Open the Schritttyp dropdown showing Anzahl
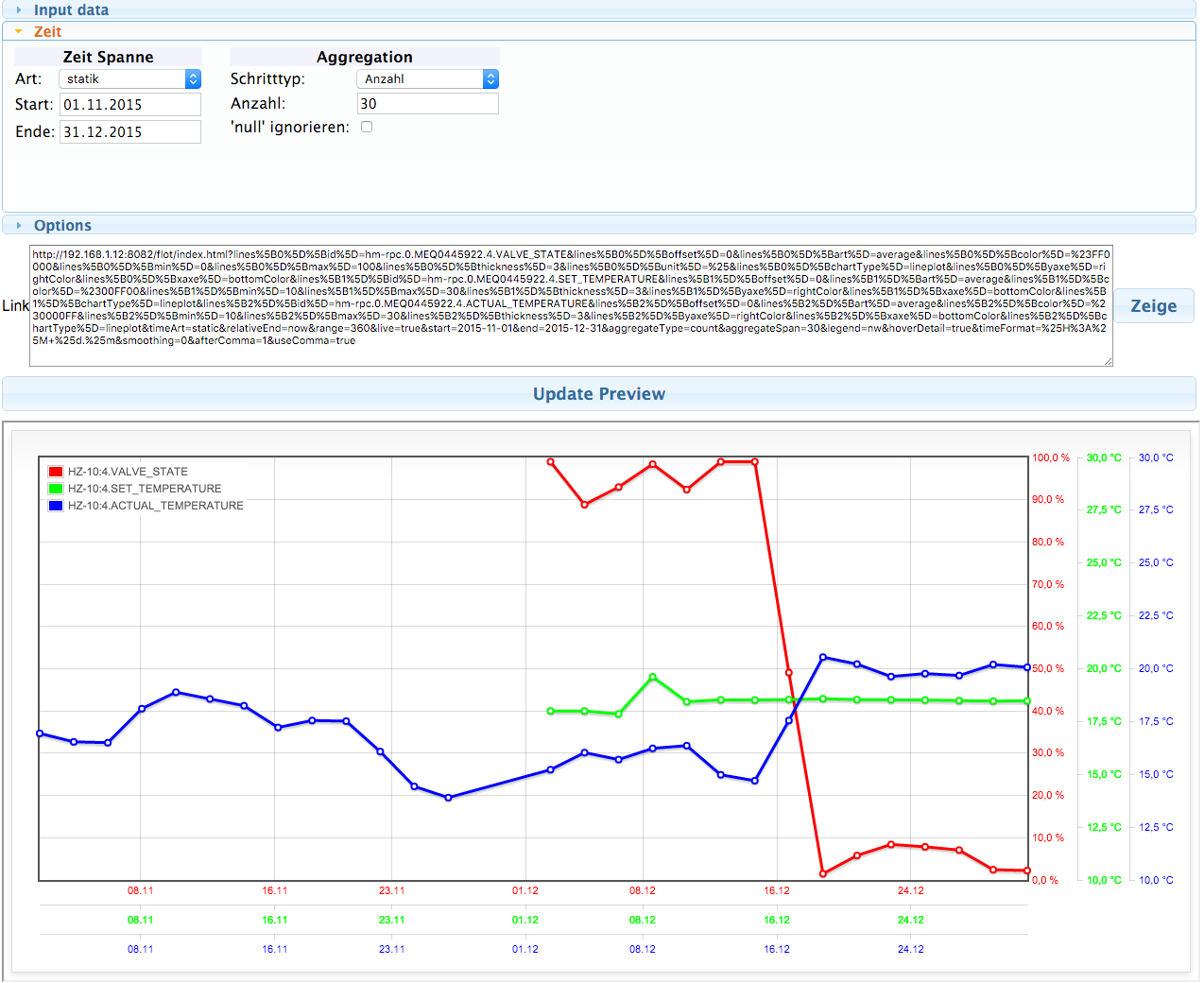Image resolution: width=1204 pixels, height=983 pixels. click(x=427, y=79)
